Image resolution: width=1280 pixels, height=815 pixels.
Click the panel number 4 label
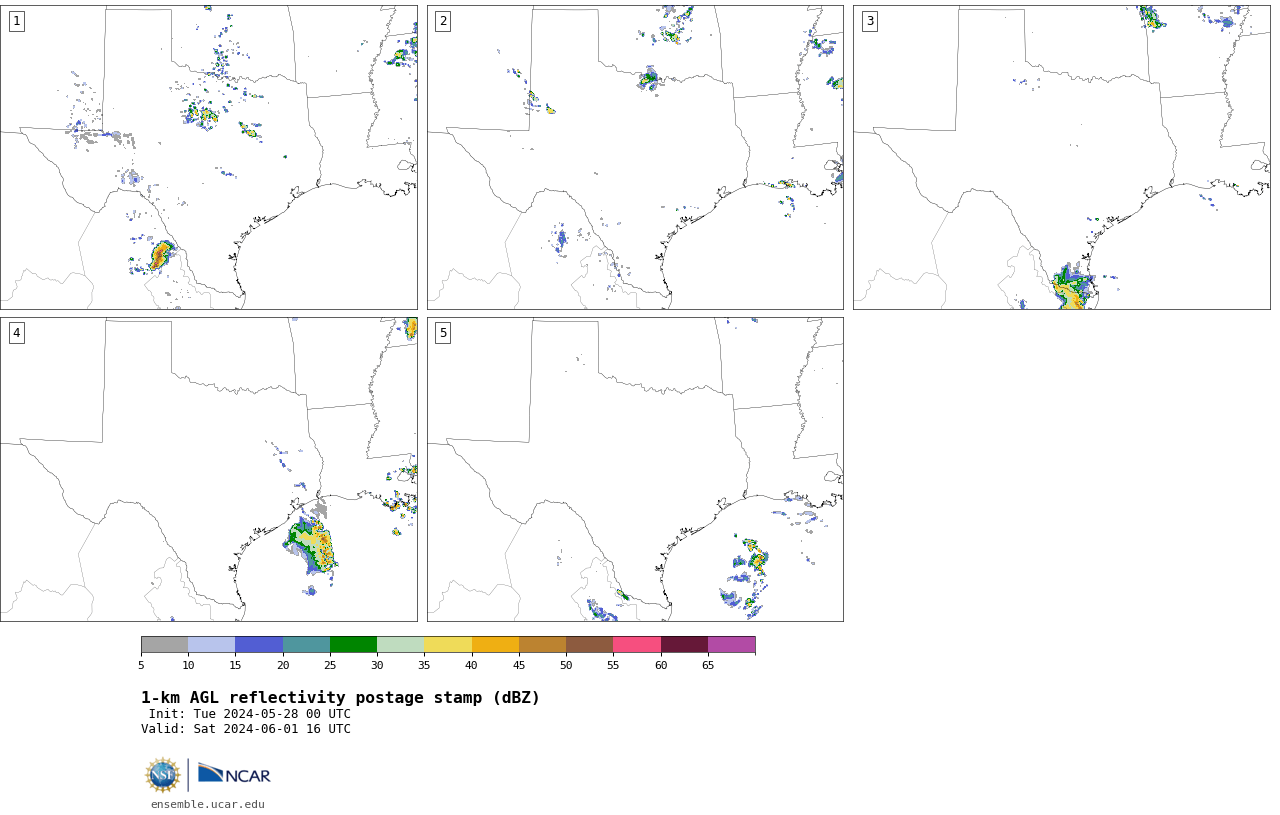tap(16, 333)
